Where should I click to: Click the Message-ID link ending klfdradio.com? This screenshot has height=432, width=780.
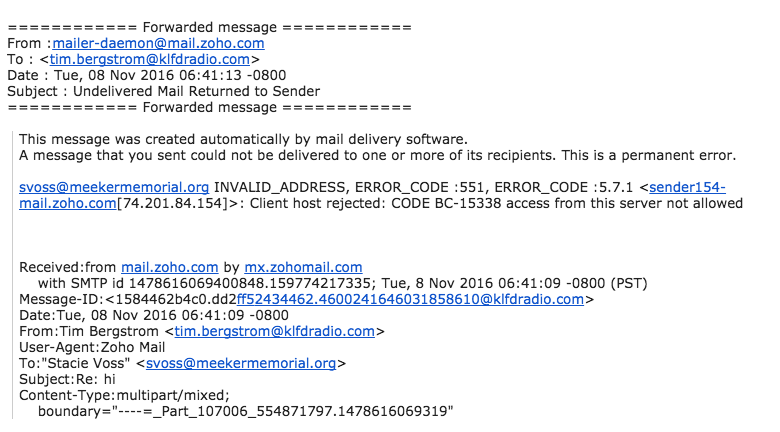point(410,299)
